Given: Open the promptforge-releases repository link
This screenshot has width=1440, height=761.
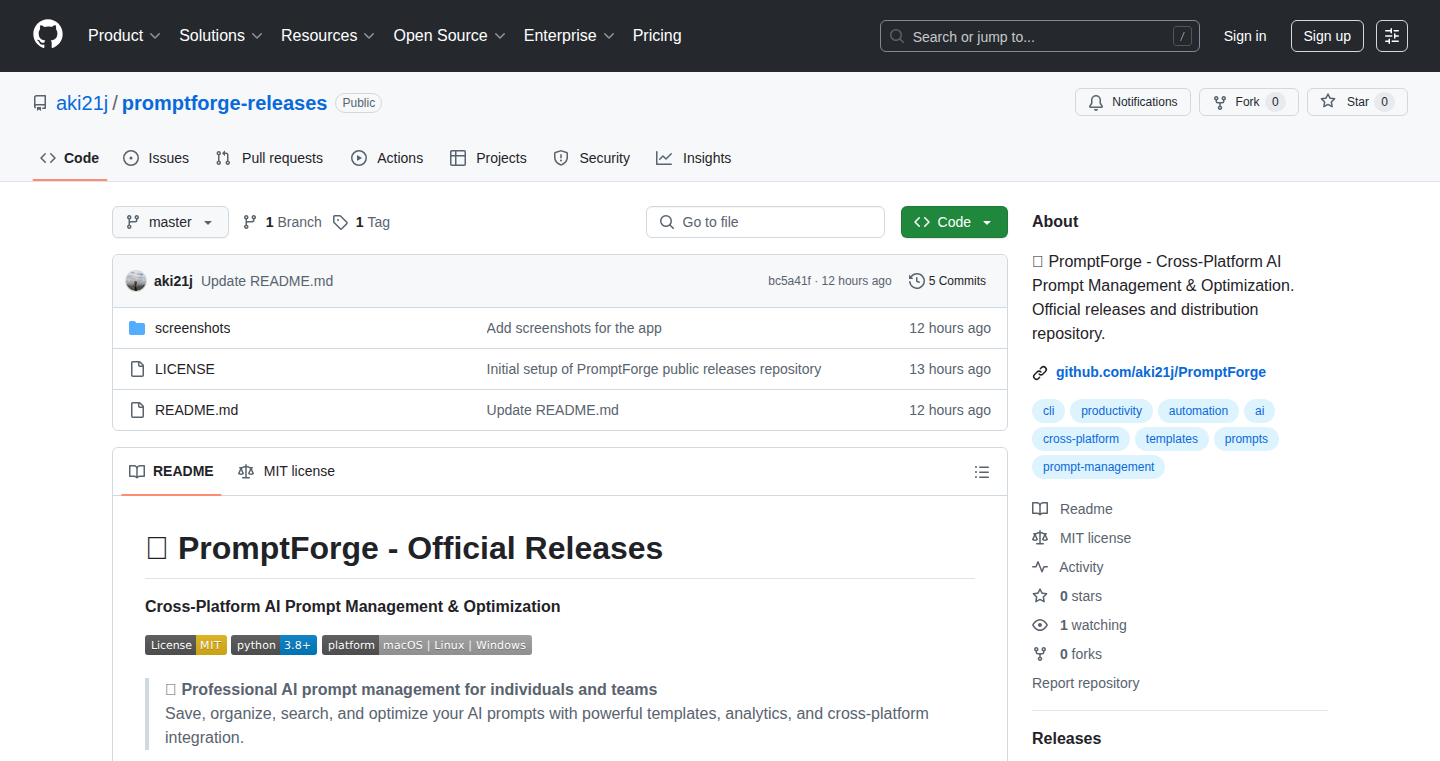Looking at the screenshot, I should (x=224, y=103).
